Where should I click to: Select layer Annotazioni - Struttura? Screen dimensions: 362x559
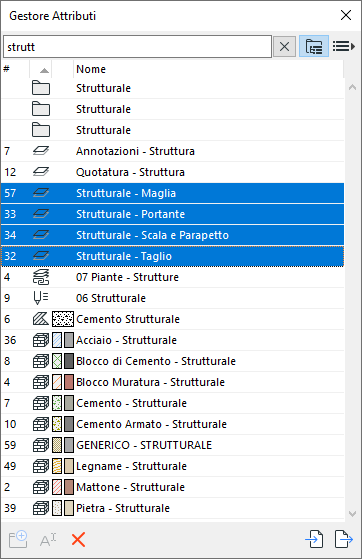(x=173, y=151)
